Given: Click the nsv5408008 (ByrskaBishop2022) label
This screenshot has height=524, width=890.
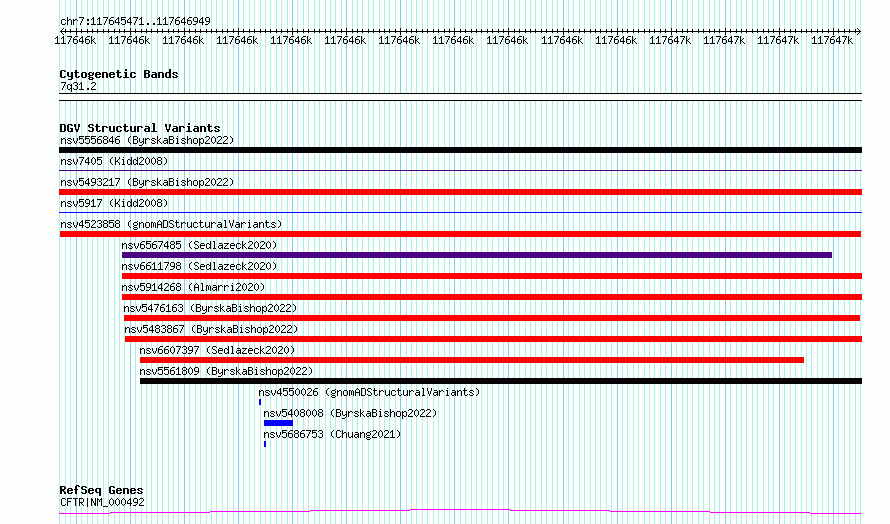Looking at the screenshot, I should (350, 413).
